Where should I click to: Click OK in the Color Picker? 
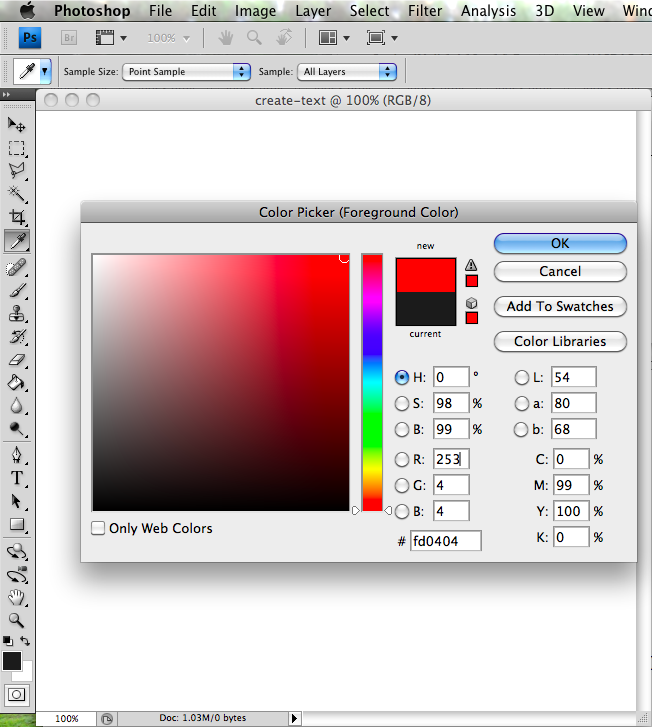coord(560,243)
